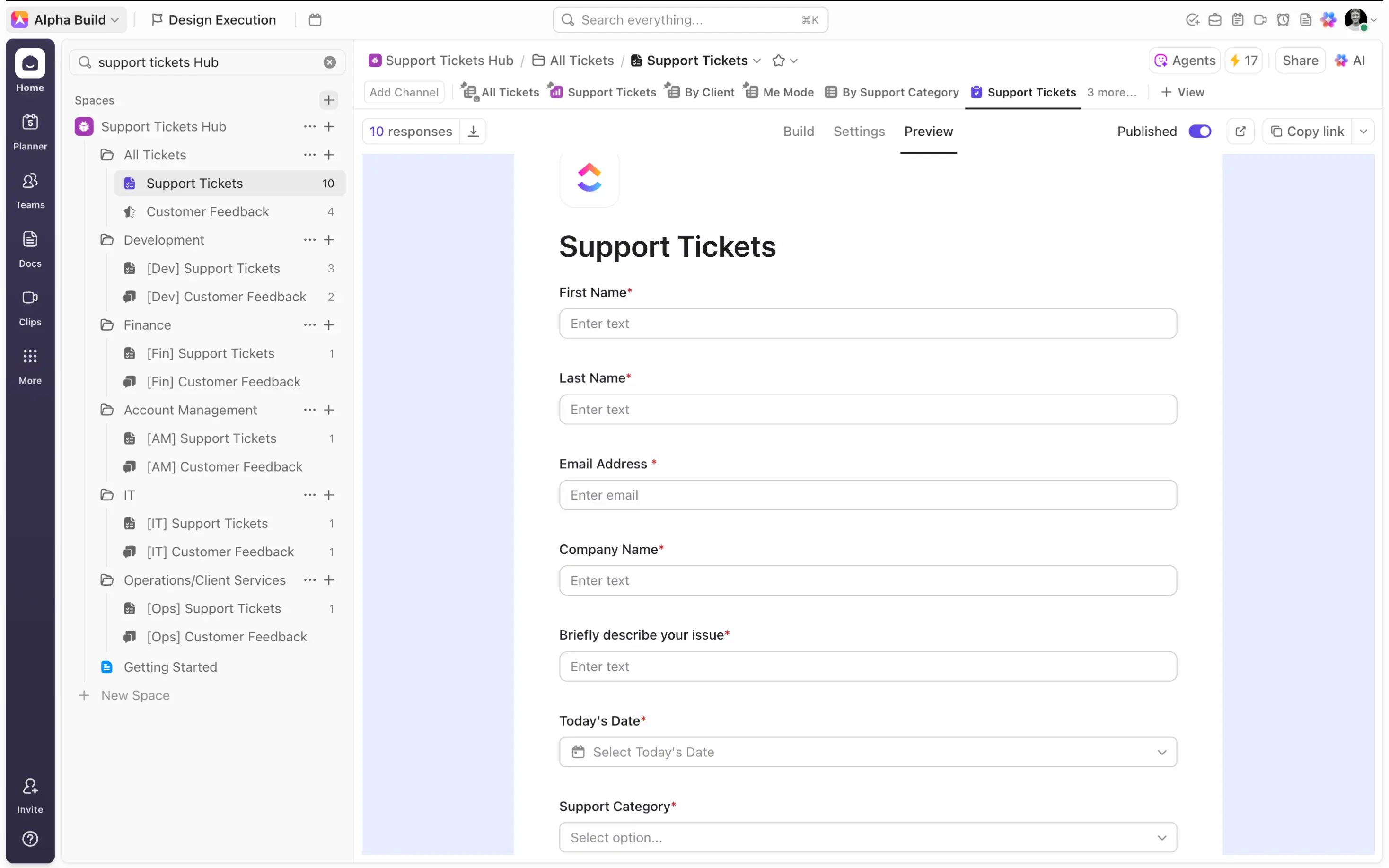Open the Select Today's Date picker
The height and width of the screenshot is (868, 1389).
pos(867,752)
